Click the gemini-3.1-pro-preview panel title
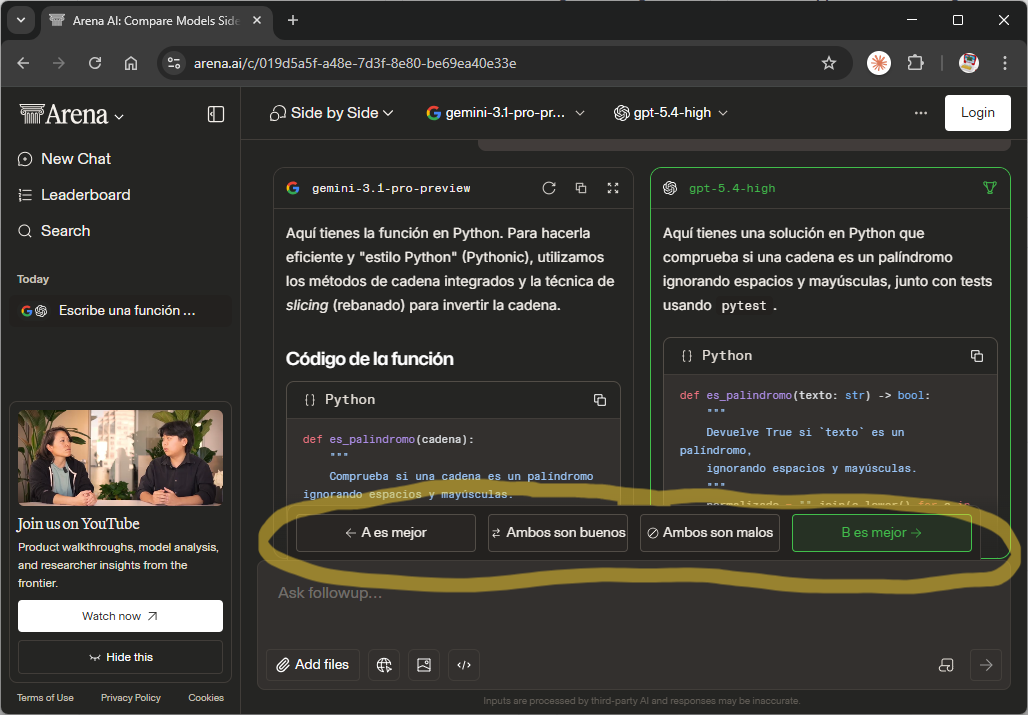This screenshot has width=1028, height=715. click(x=391, y=189)
